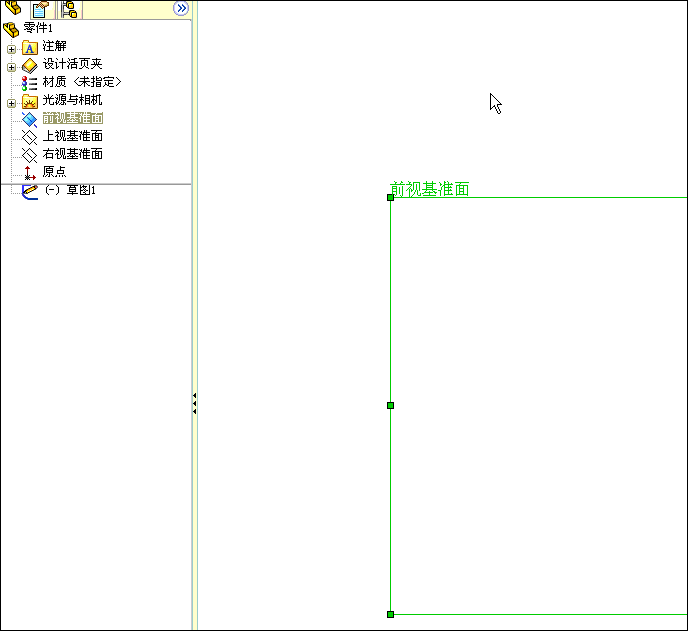Click the 注解 annotation folder icon
Screen dimensions: 688x631
pyautogui.click(x=30, y=47)
